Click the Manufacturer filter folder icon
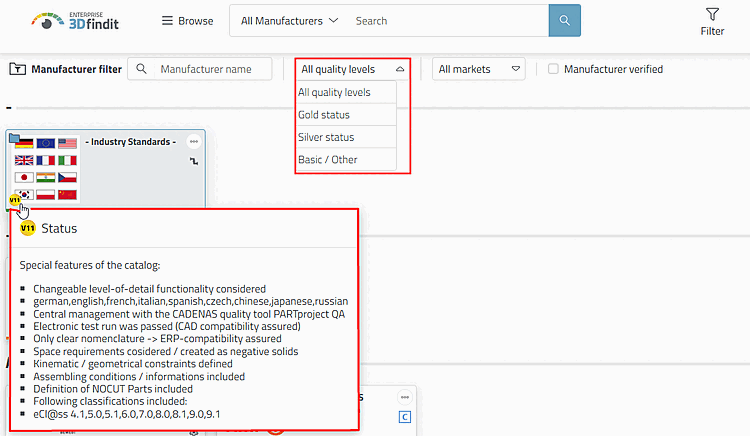 17,69
